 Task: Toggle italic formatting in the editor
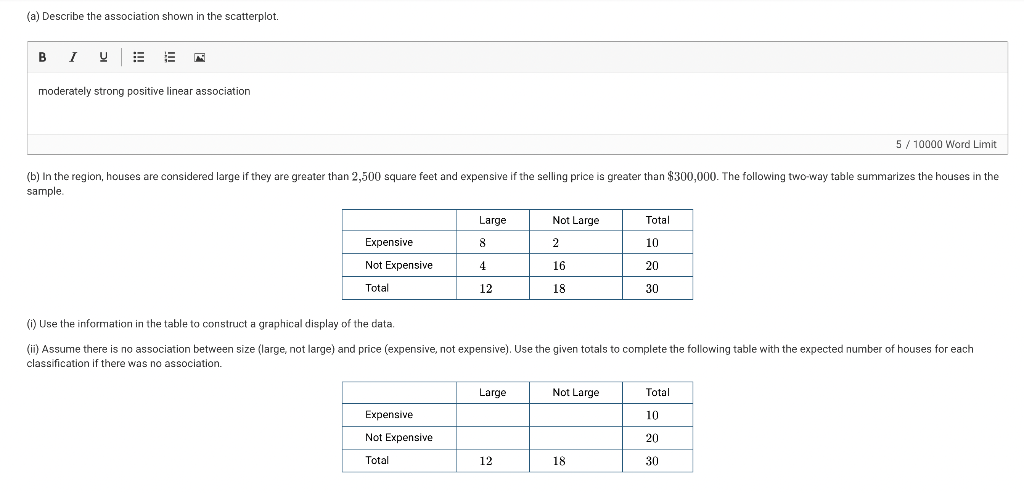click(x=73, y=57)
